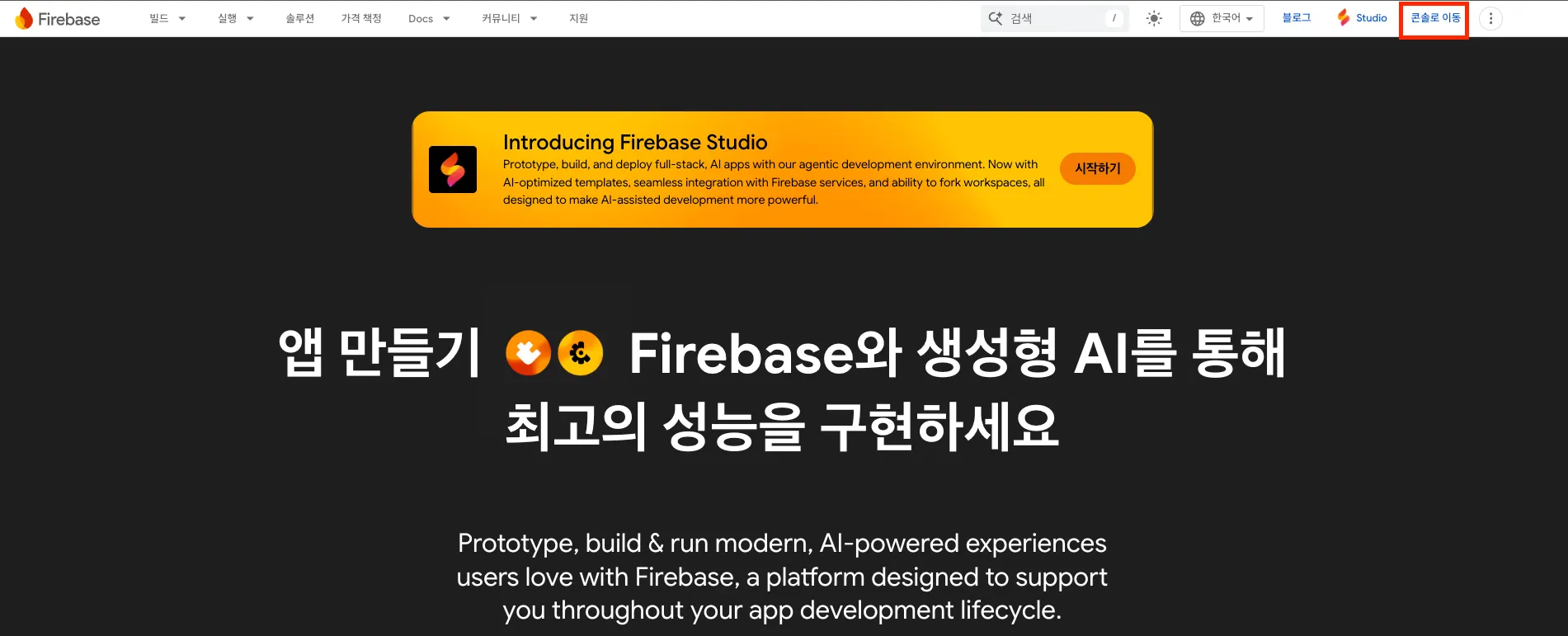
Task: Click the search magnifier icon
Action: 996,18
